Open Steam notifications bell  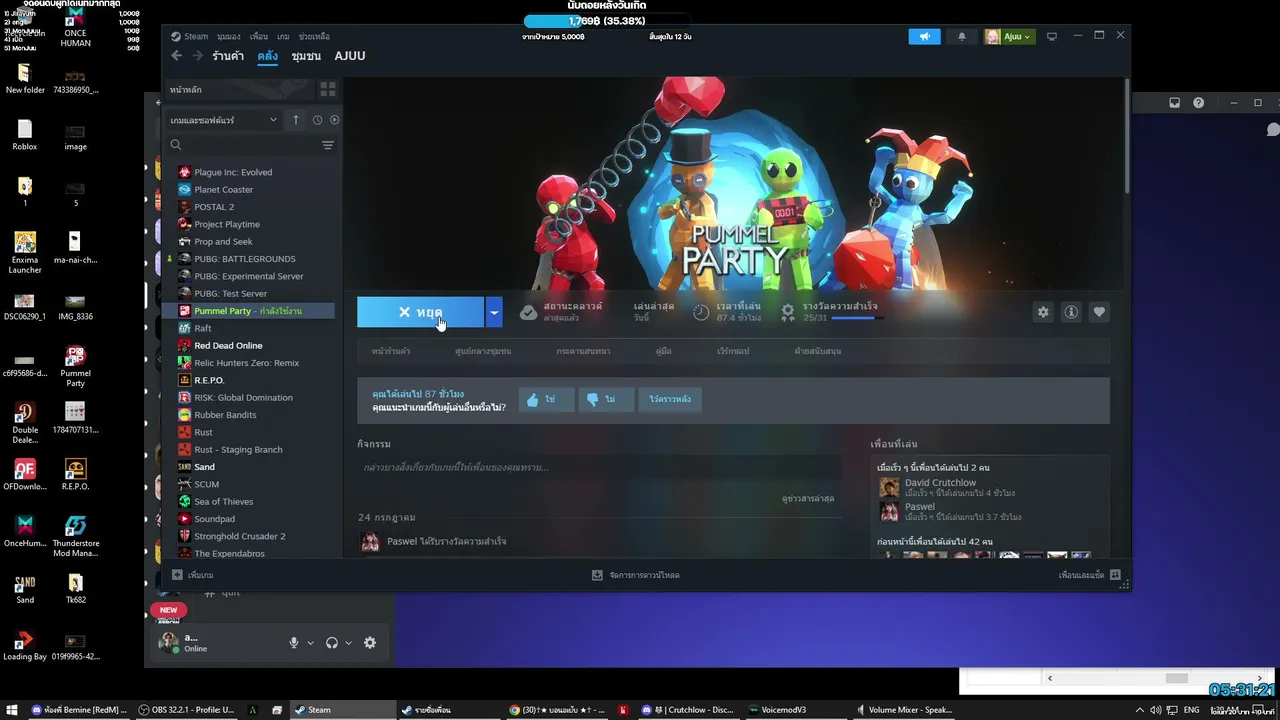962,37
